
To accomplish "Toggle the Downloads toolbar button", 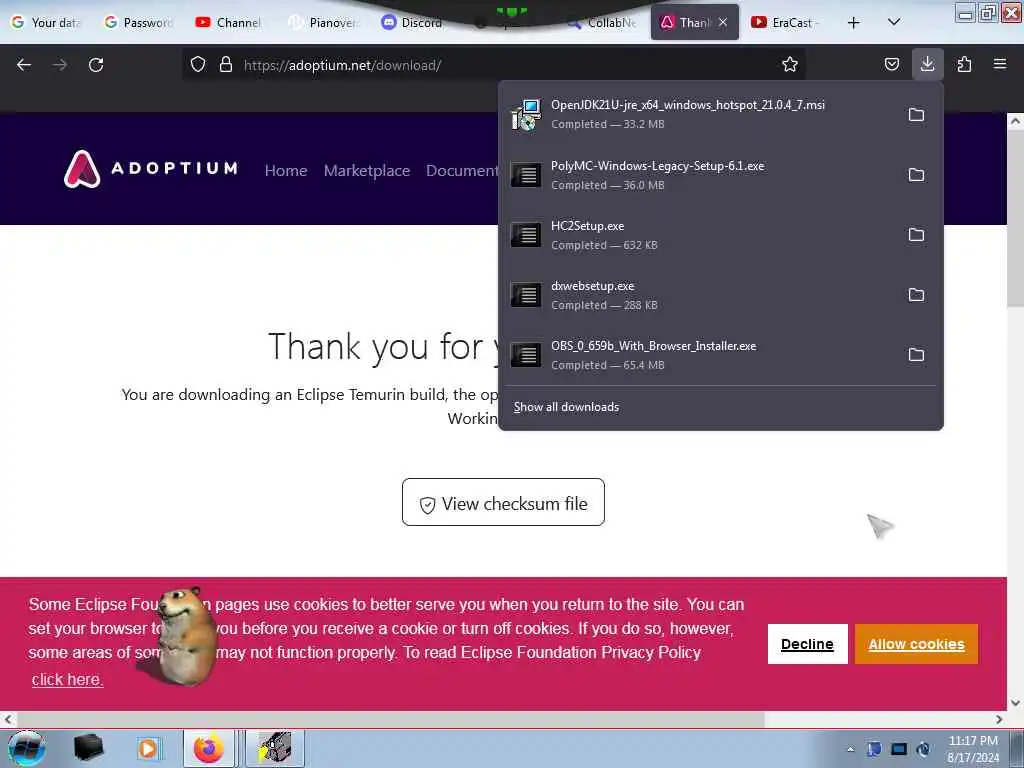I will (927, 64).
